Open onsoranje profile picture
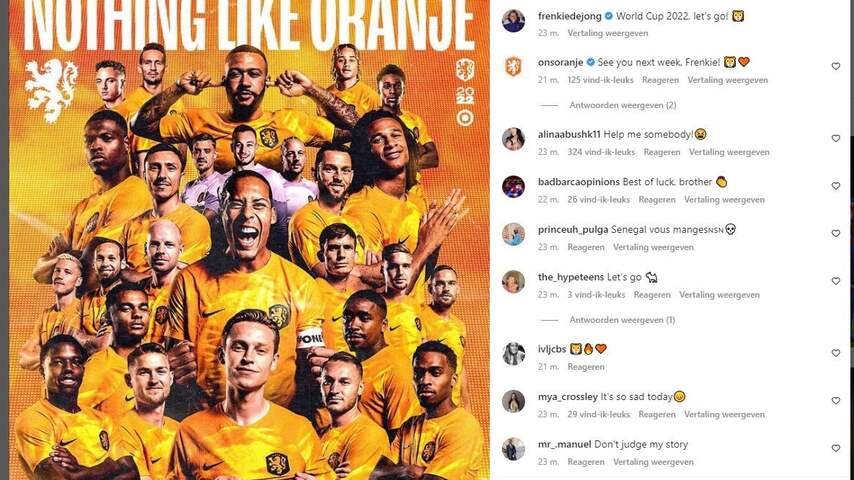Screen dimensions: 854x480 click(x=514, y=67)
